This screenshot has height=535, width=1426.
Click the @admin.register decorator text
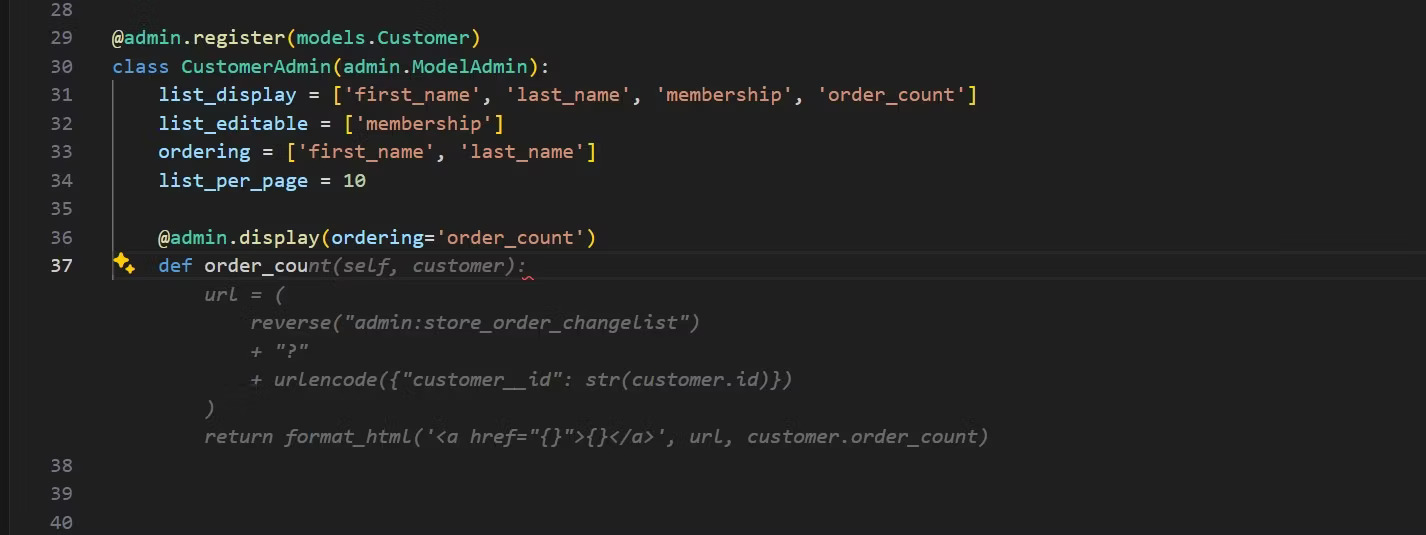[198, 38]
